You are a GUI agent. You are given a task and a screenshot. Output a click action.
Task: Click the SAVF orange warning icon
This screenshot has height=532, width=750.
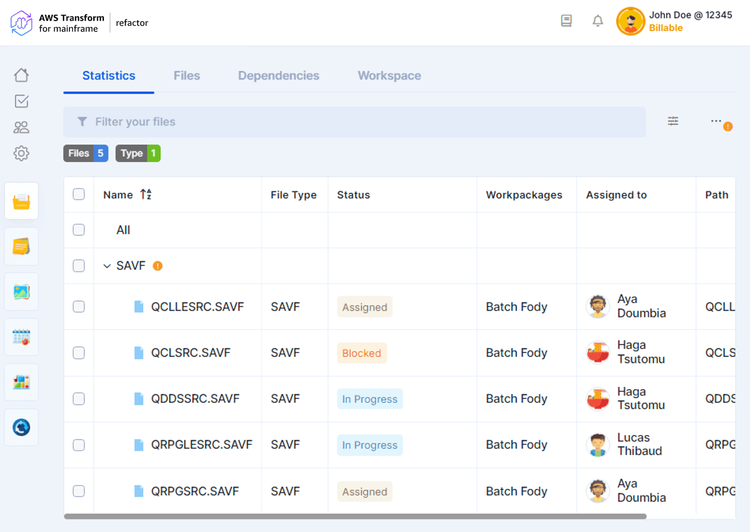(157, 266)
